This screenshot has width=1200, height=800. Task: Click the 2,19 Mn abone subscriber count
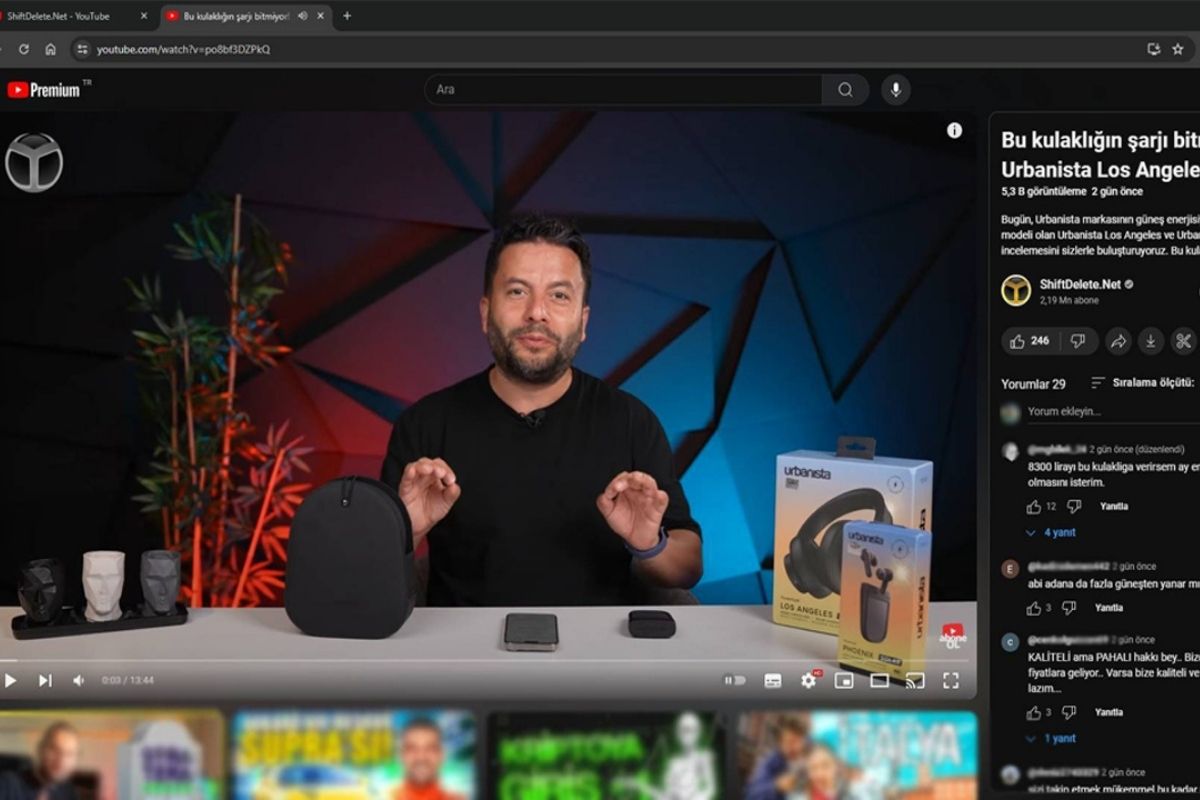click(1069, 300)
